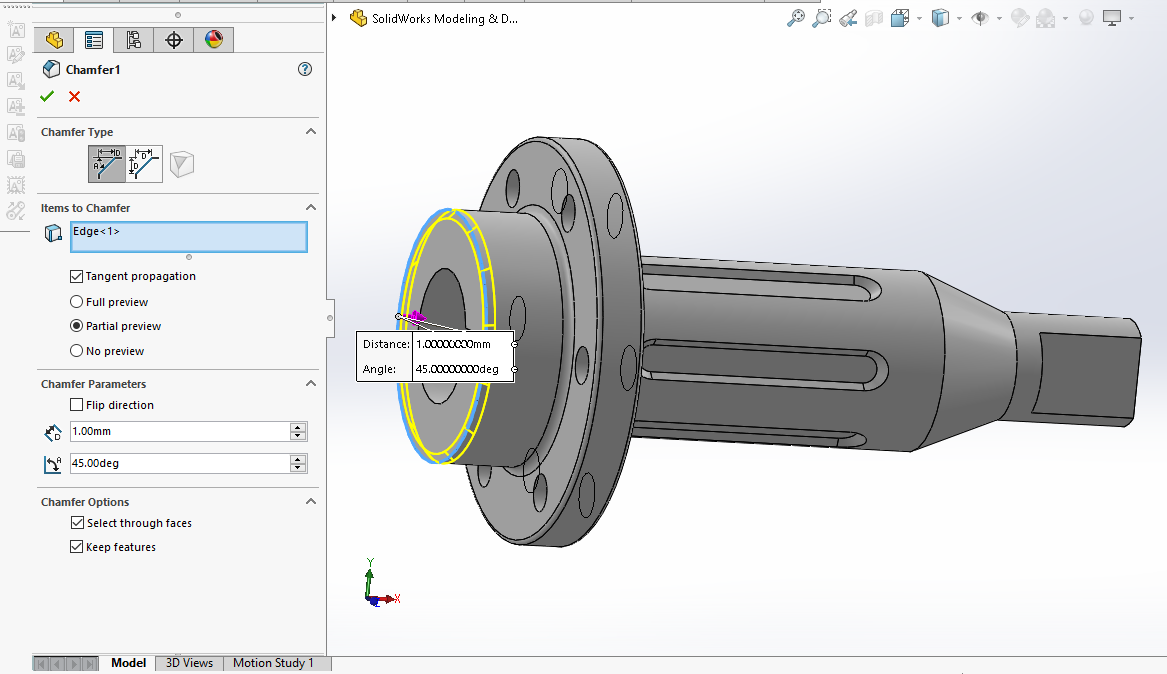Collapse the Chamfer Options section

click(x=311, y=502)
